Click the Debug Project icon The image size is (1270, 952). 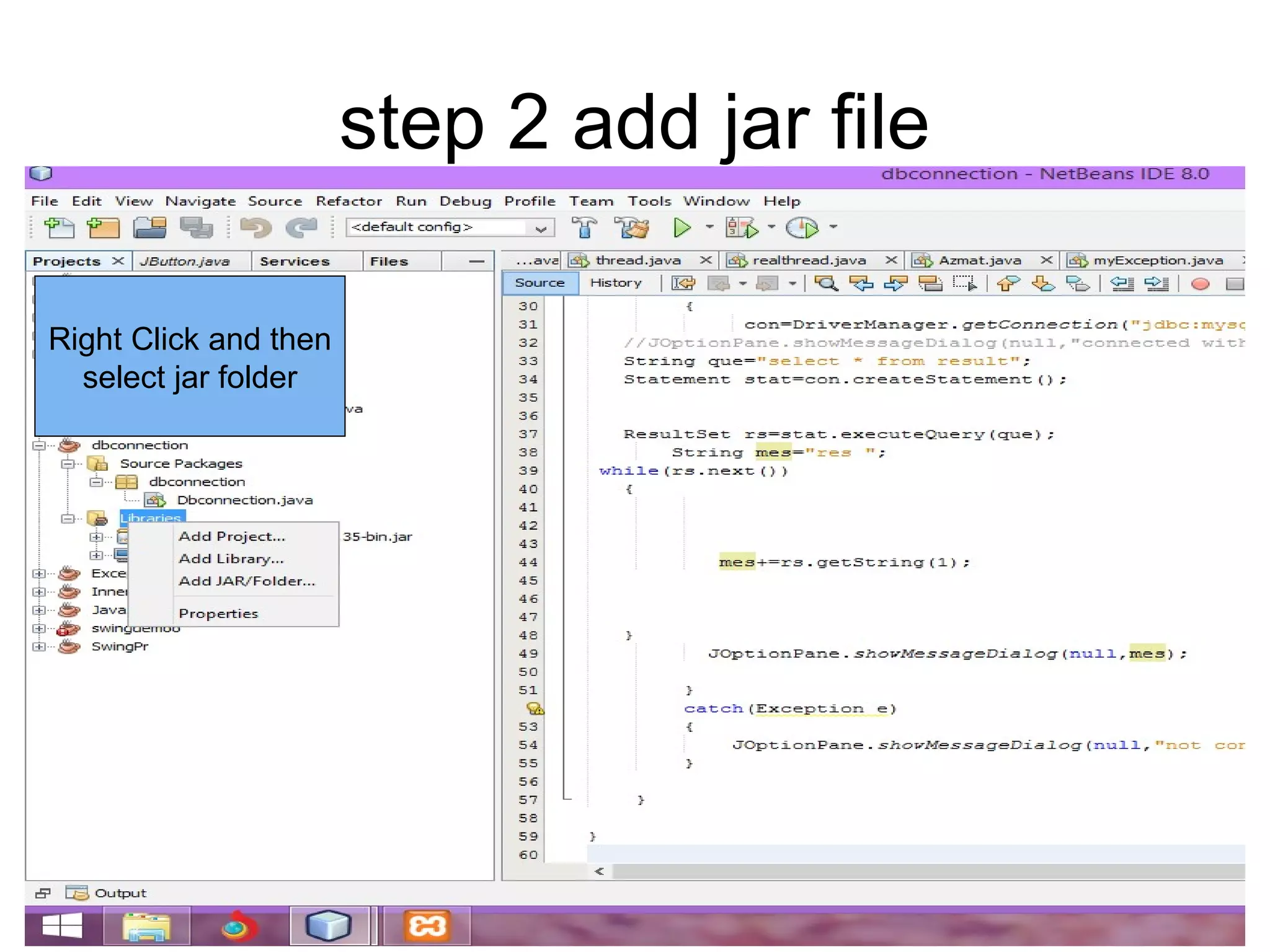point(742,228)
